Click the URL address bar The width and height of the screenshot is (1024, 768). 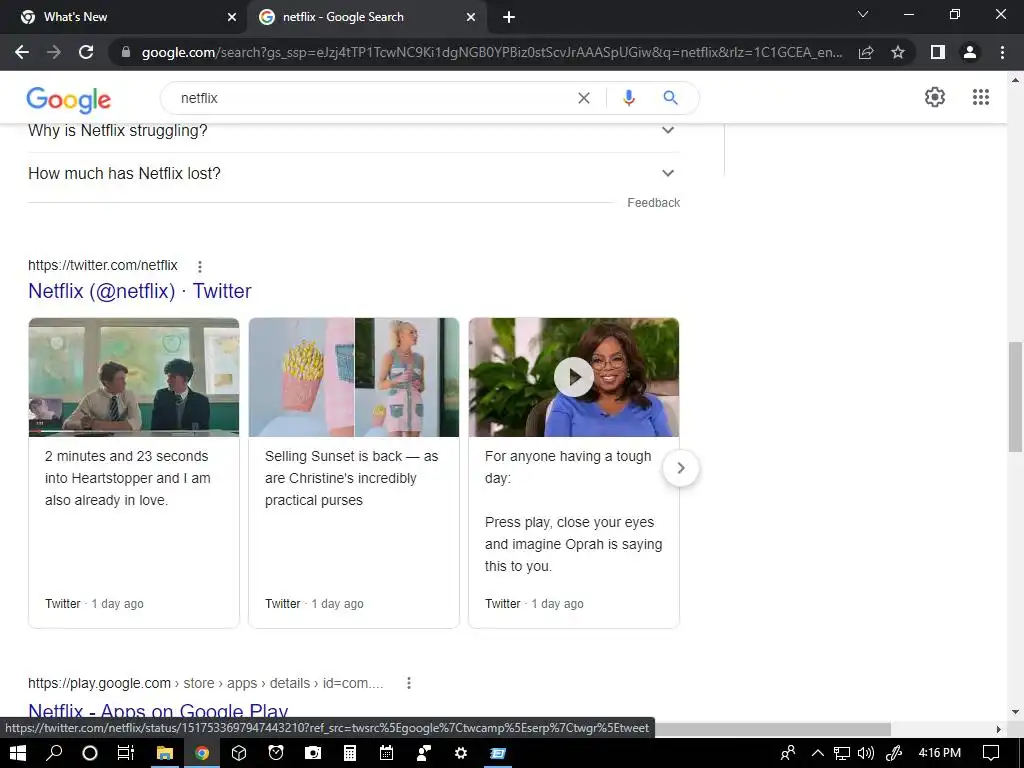(491, 52)
